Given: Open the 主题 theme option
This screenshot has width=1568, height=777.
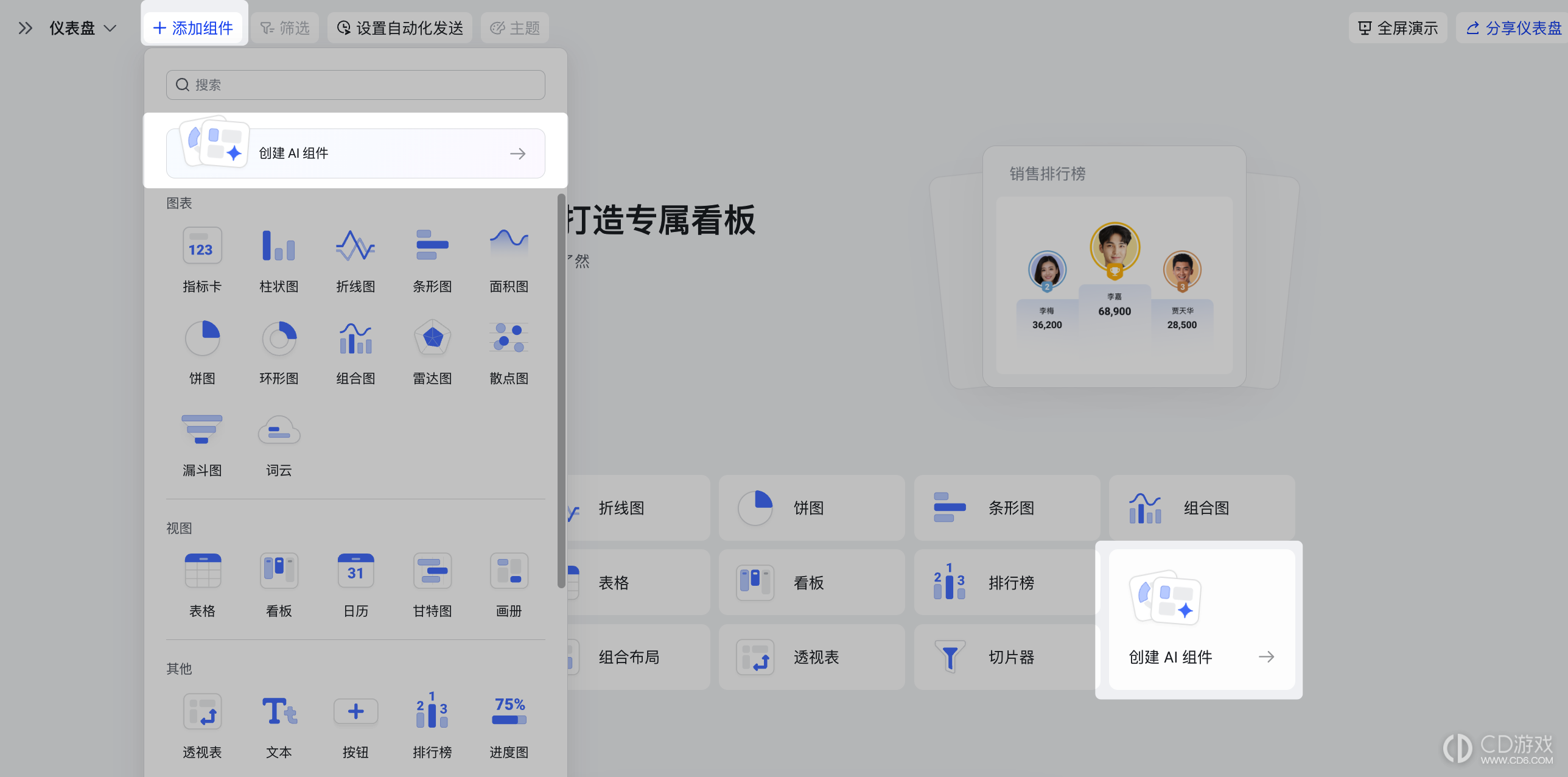Looking at the screenshot, I should click(515, 28).
